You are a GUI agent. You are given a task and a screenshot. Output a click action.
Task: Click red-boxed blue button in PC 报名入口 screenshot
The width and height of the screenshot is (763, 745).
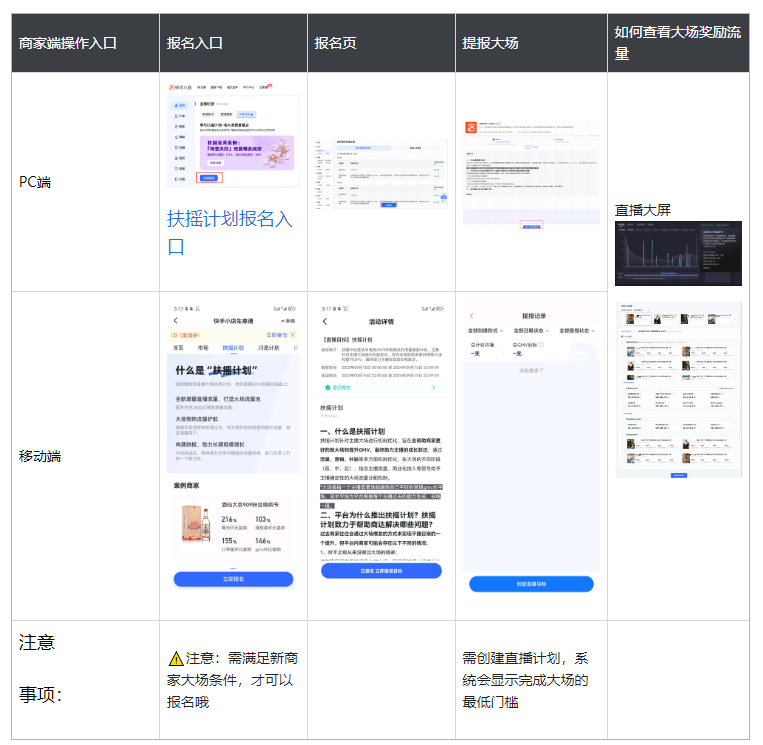point(209,178)
